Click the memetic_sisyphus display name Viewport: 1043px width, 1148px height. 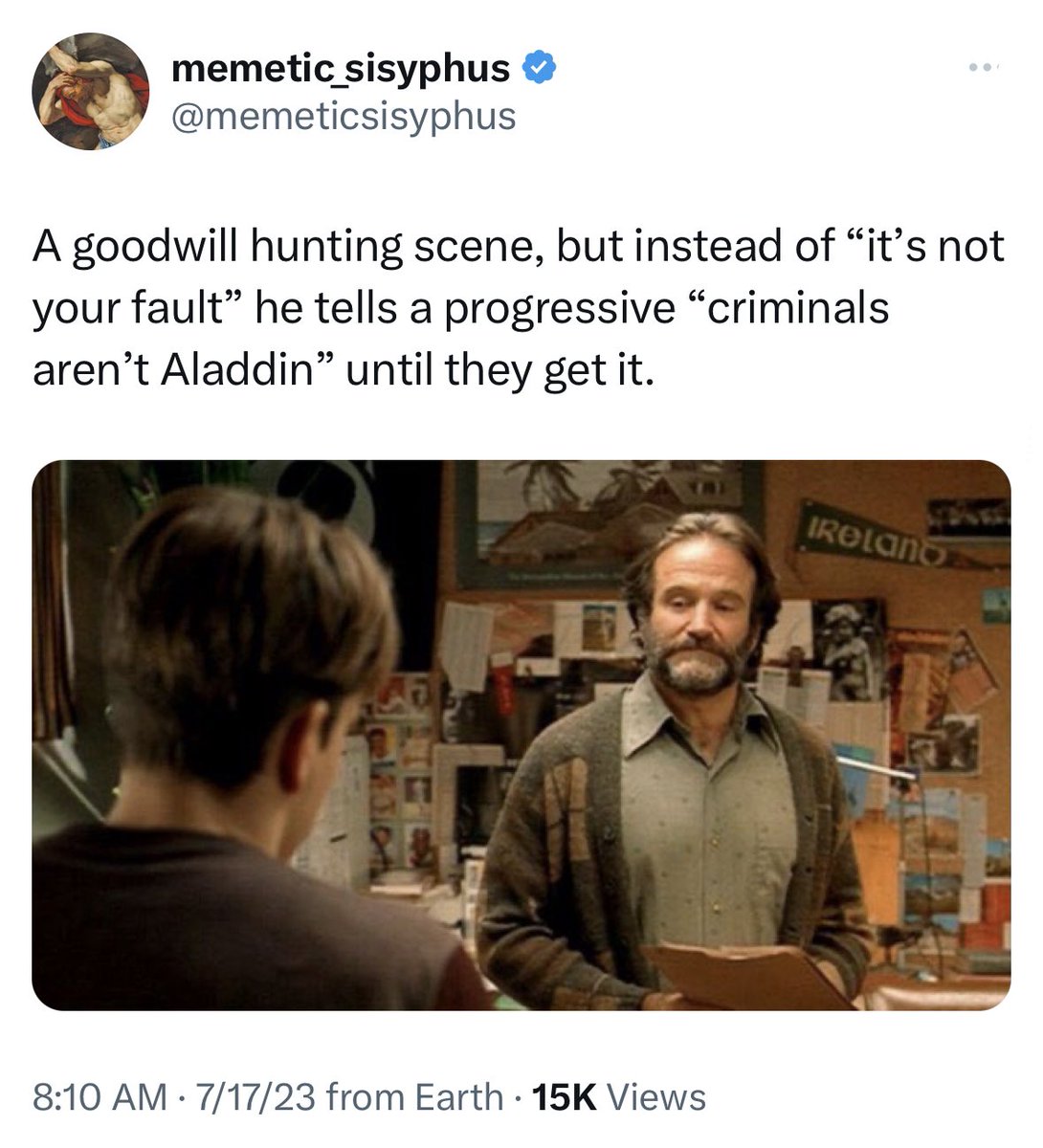click(341, 69)
